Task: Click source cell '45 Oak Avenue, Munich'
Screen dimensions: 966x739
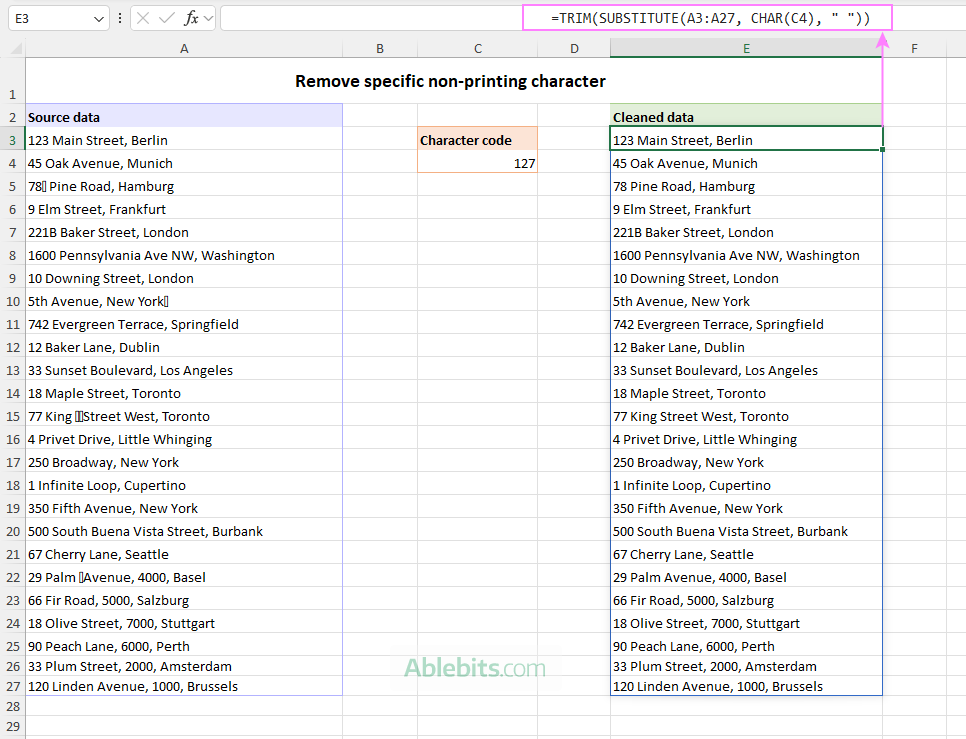Action: click(x=184, y=161)
